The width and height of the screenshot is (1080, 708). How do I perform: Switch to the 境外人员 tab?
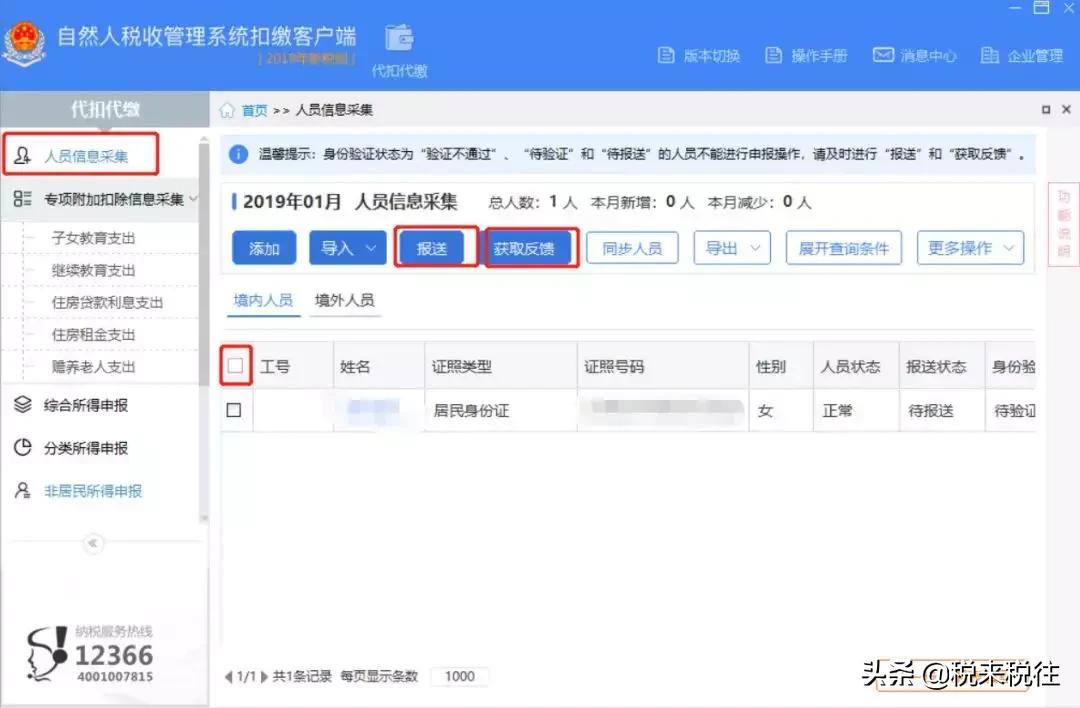click(345, 299)
